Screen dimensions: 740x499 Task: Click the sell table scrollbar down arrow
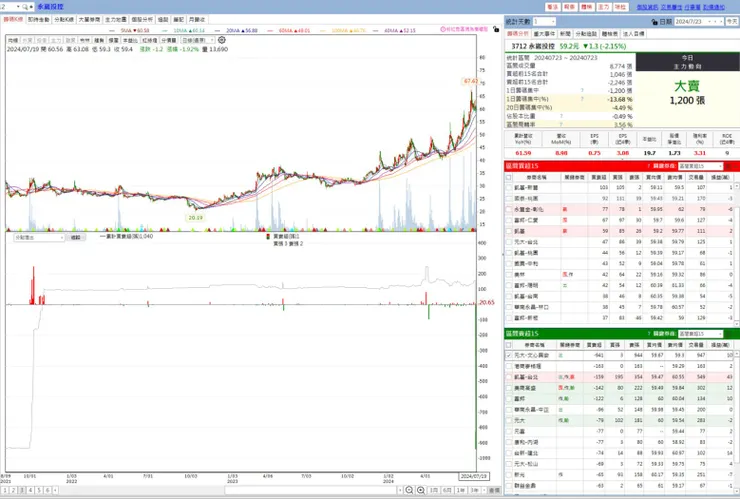(737, 491)
